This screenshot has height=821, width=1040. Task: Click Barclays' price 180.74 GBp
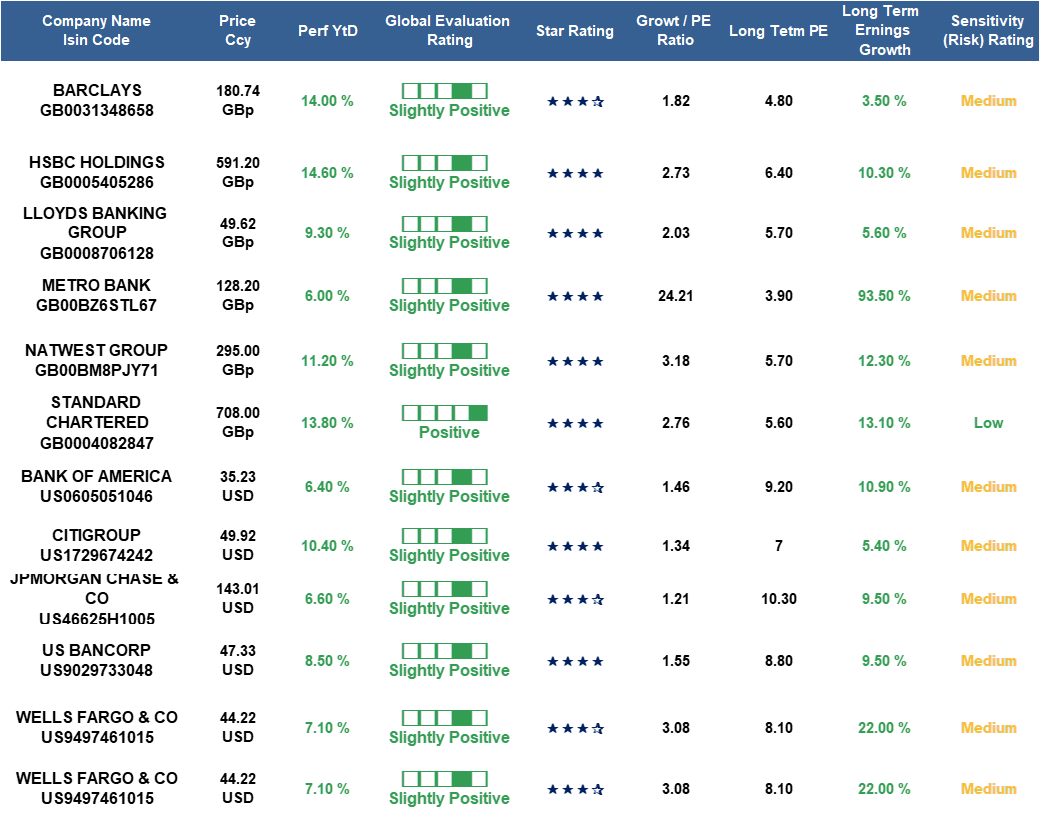(x=238, y=100)
